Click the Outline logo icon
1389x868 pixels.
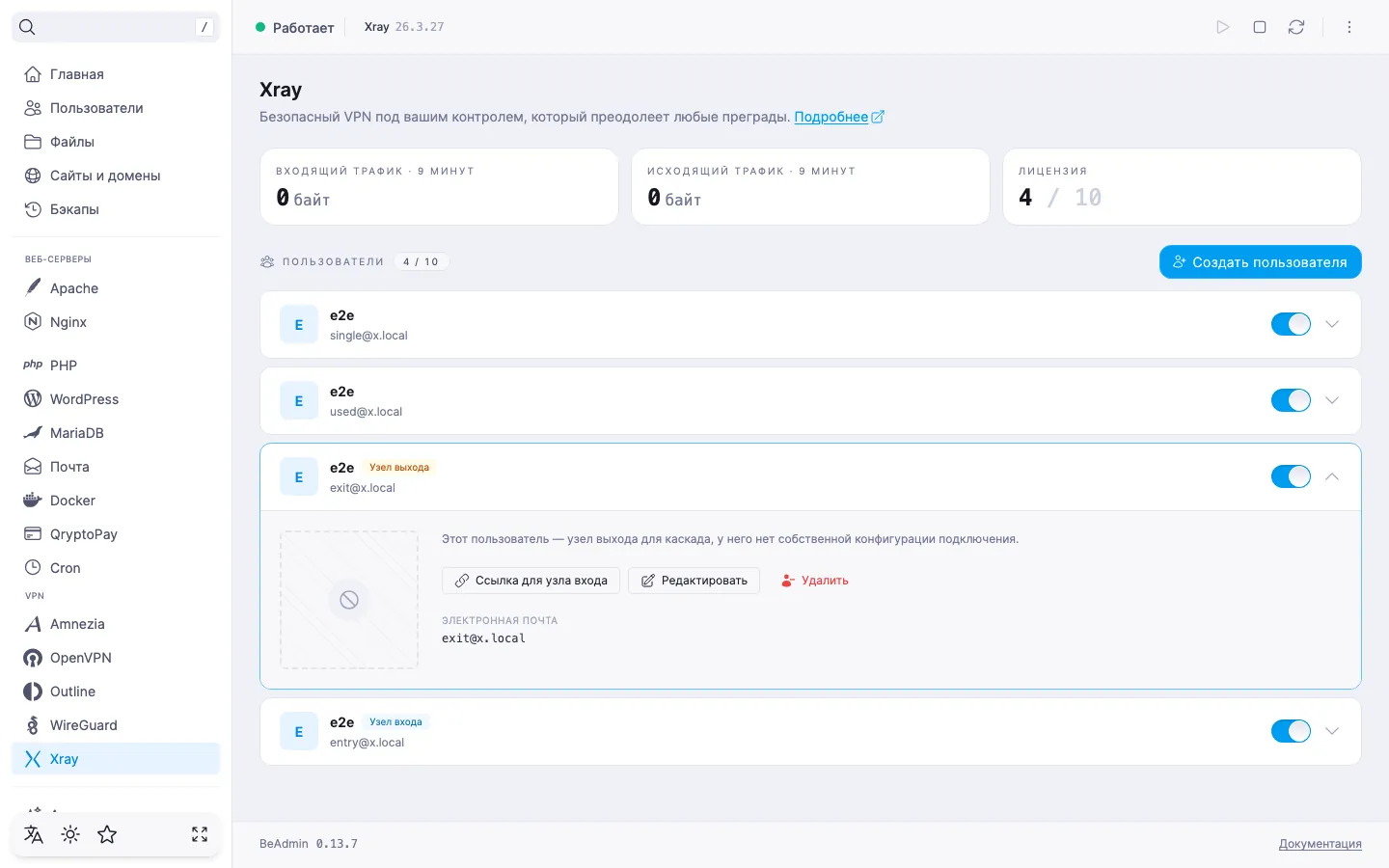[33, 692]
